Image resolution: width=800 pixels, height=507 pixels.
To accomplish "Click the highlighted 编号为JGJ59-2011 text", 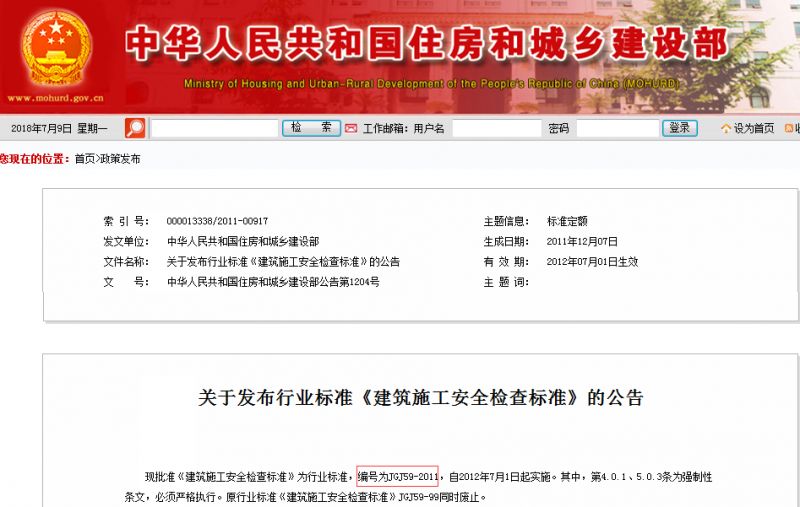I will click(397, 476).
